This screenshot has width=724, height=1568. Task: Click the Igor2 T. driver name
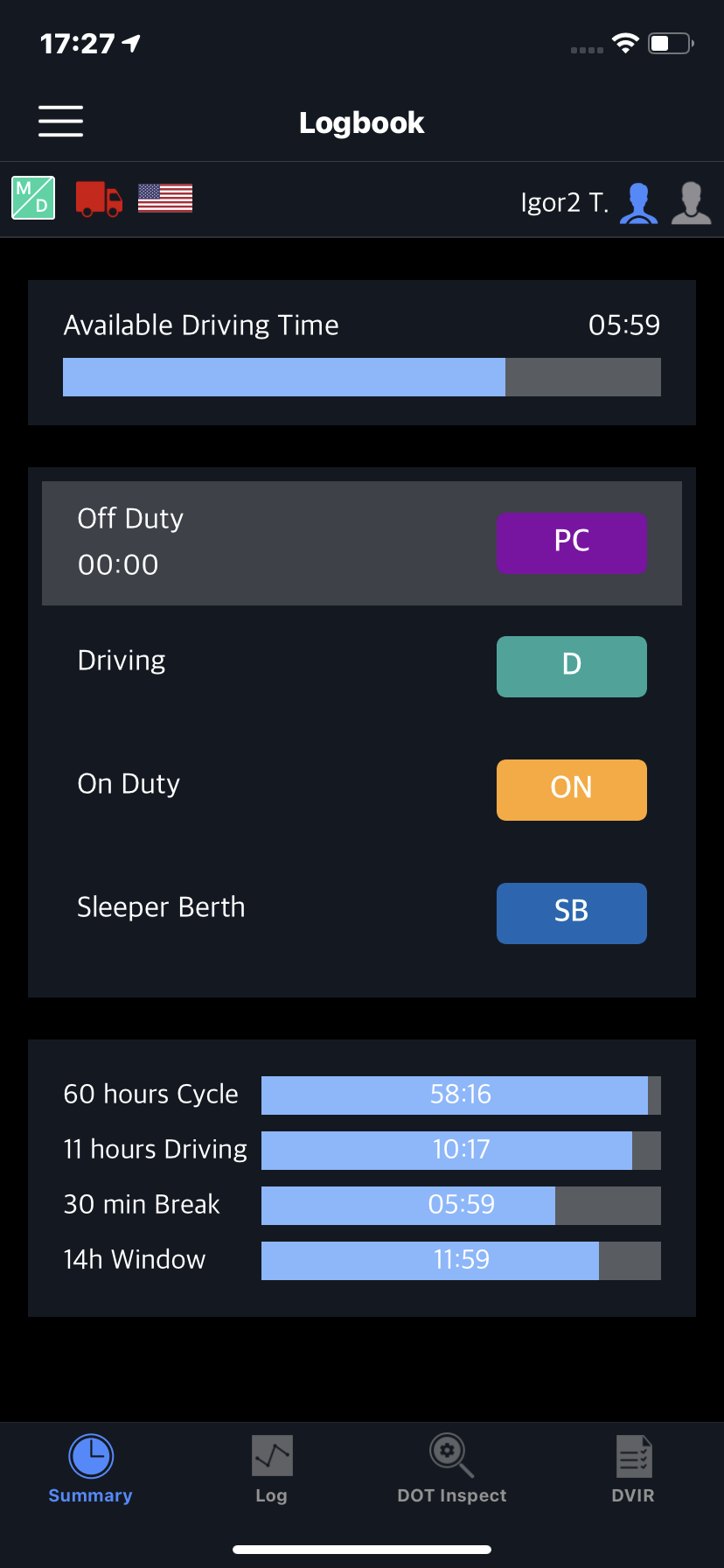pyautogui.click(x=566, y=201)
